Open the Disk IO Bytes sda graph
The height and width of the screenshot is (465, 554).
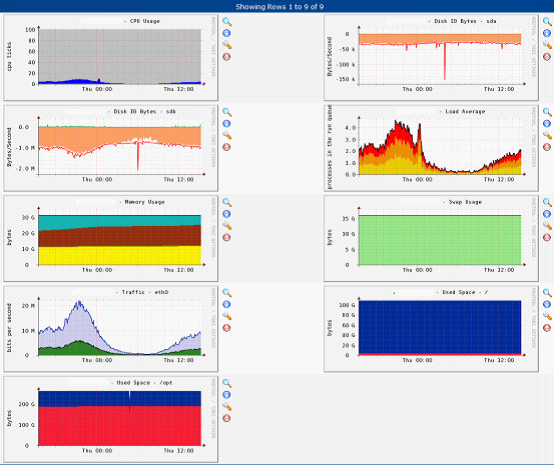[431, 57]
